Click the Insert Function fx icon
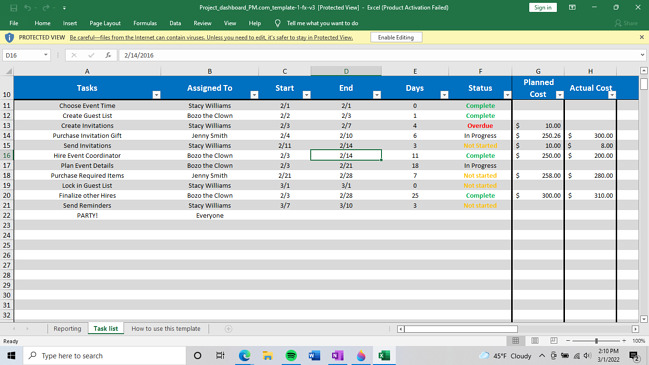The image size is (649, 365). [108, 55]
